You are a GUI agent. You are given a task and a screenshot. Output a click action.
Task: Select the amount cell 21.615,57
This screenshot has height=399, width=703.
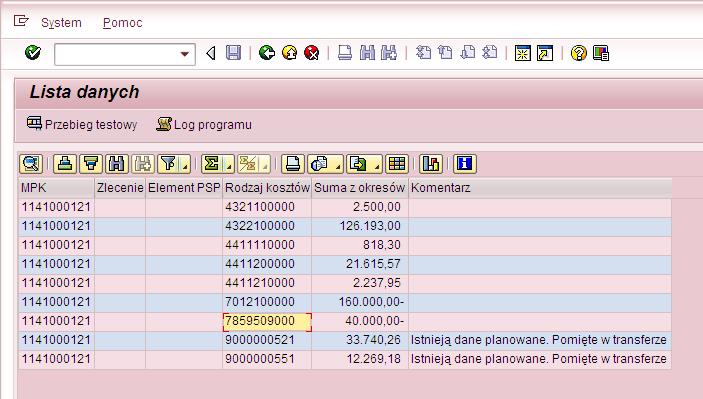360,264
